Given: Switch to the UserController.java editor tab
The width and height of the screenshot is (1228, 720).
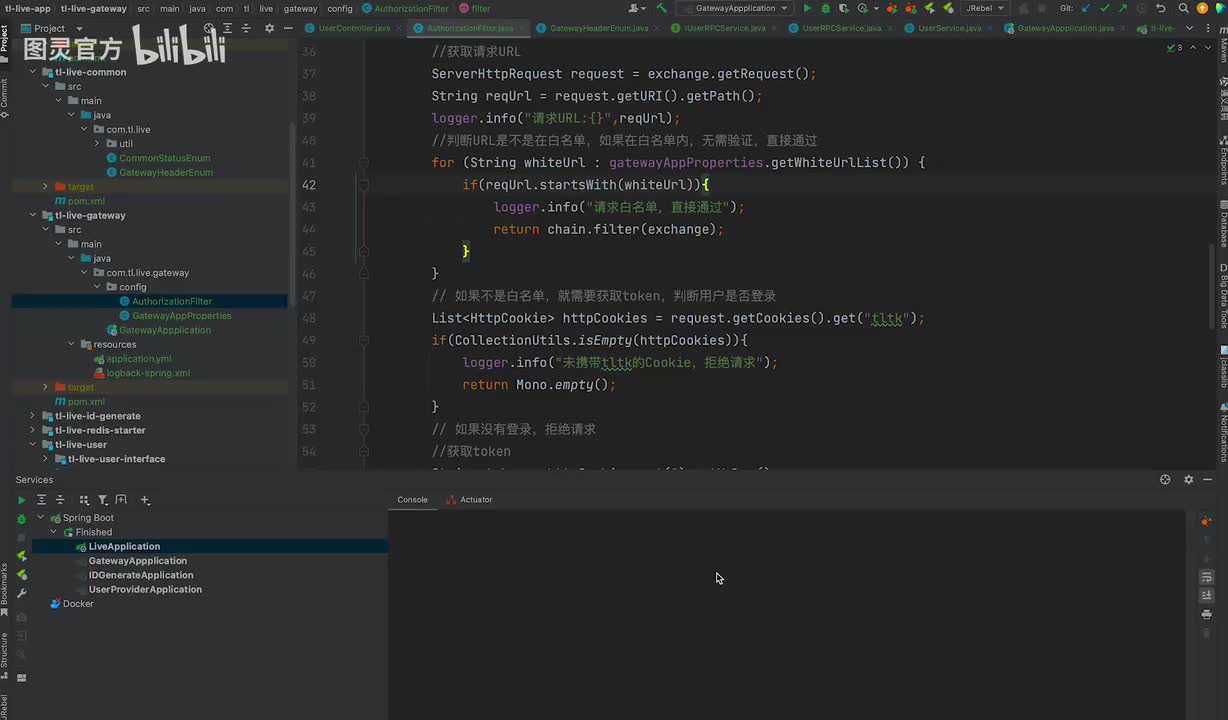Looking at the screenshot, I should [x=353, y=28].
